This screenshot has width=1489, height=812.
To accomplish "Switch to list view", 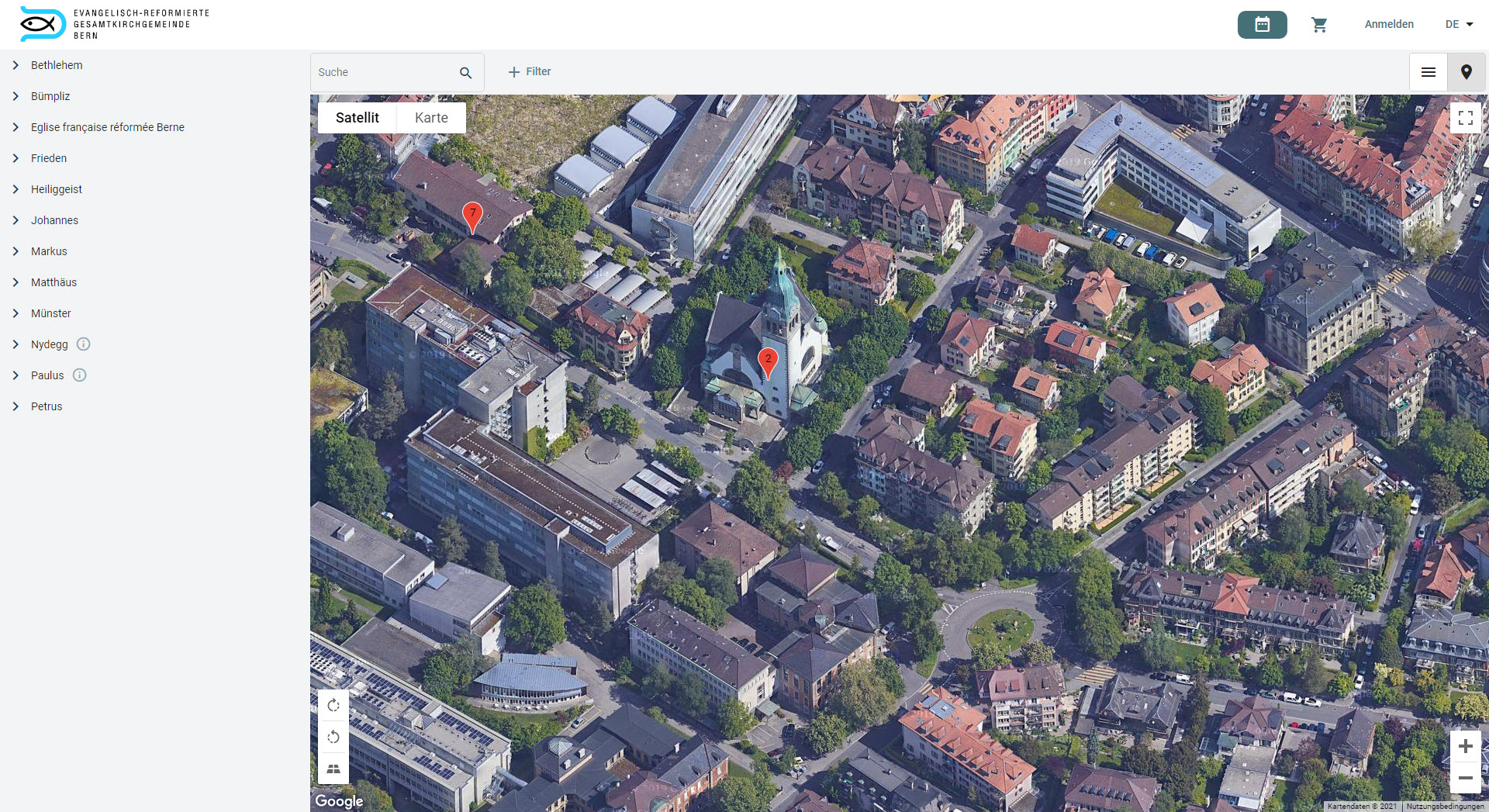I will [1428, 72].
